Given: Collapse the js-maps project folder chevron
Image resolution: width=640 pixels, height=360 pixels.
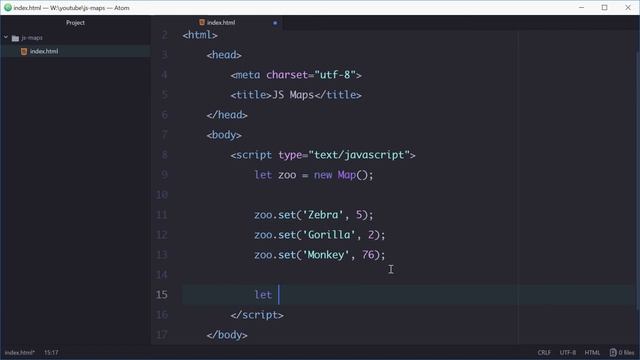Looking at the screenshot, I should (x=6, y=38).
